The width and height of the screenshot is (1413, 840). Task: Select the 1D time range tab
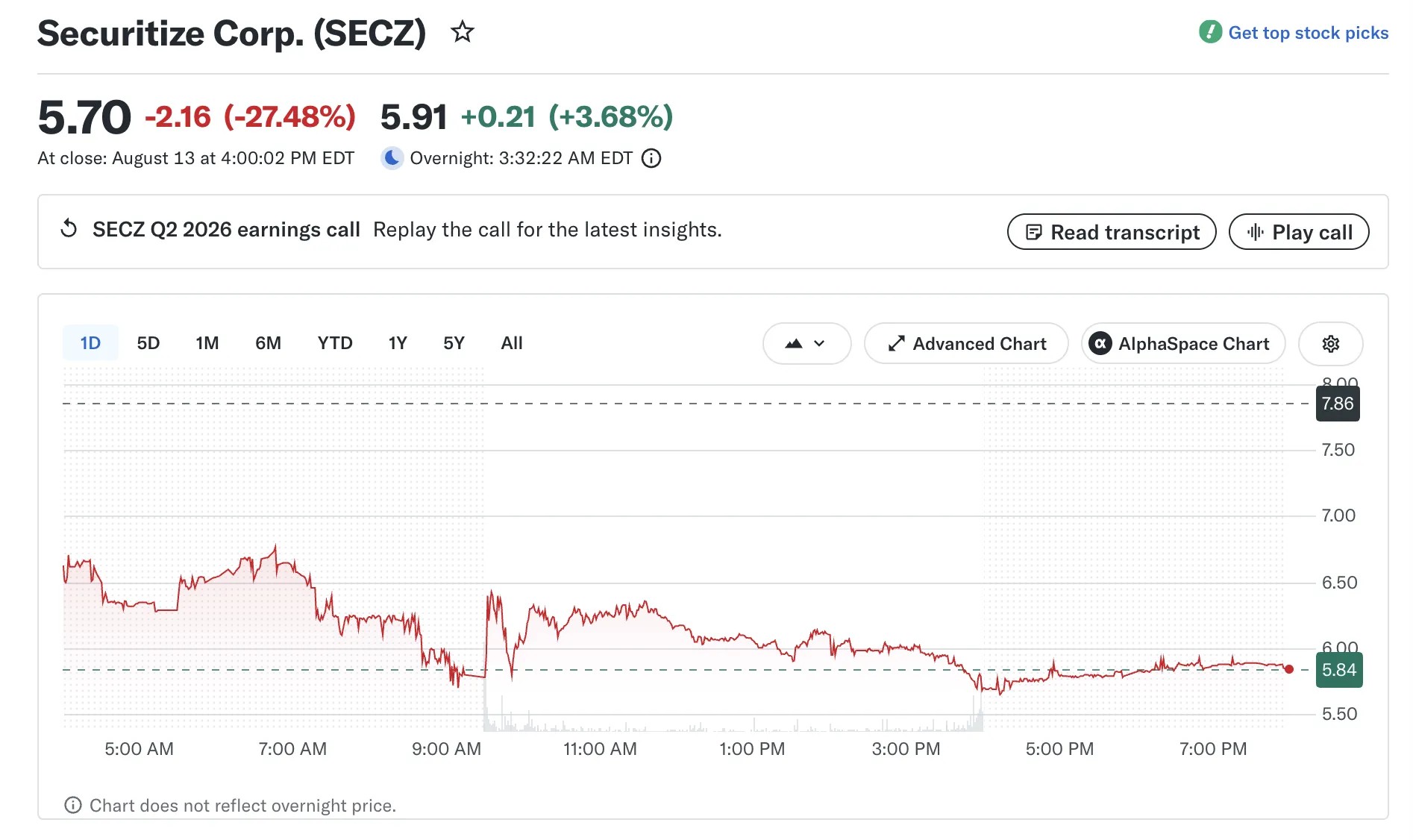pos(90,343)
